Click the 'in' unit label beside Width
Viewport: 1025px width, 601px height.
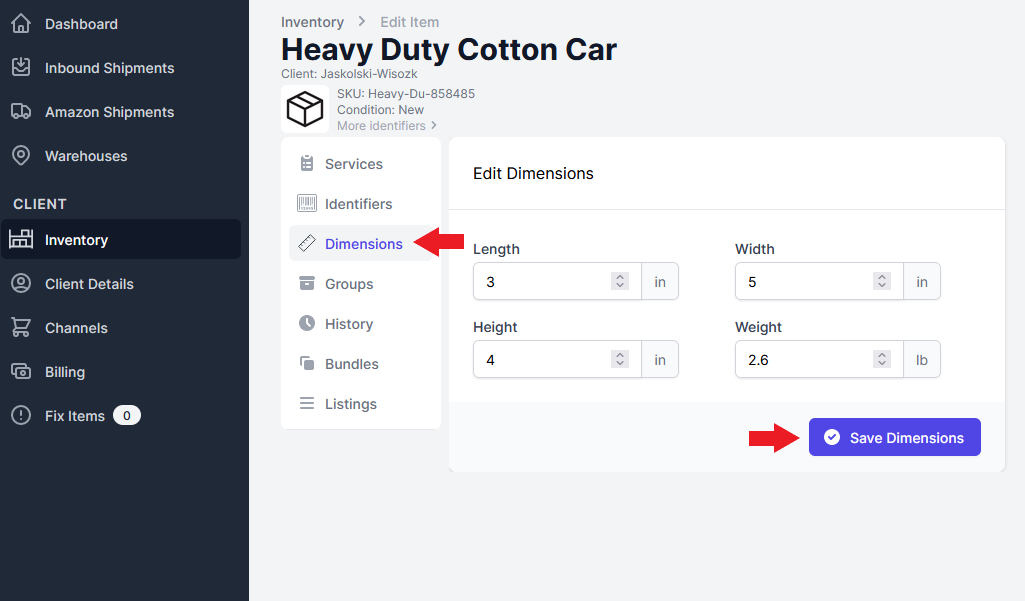[922, 282]
